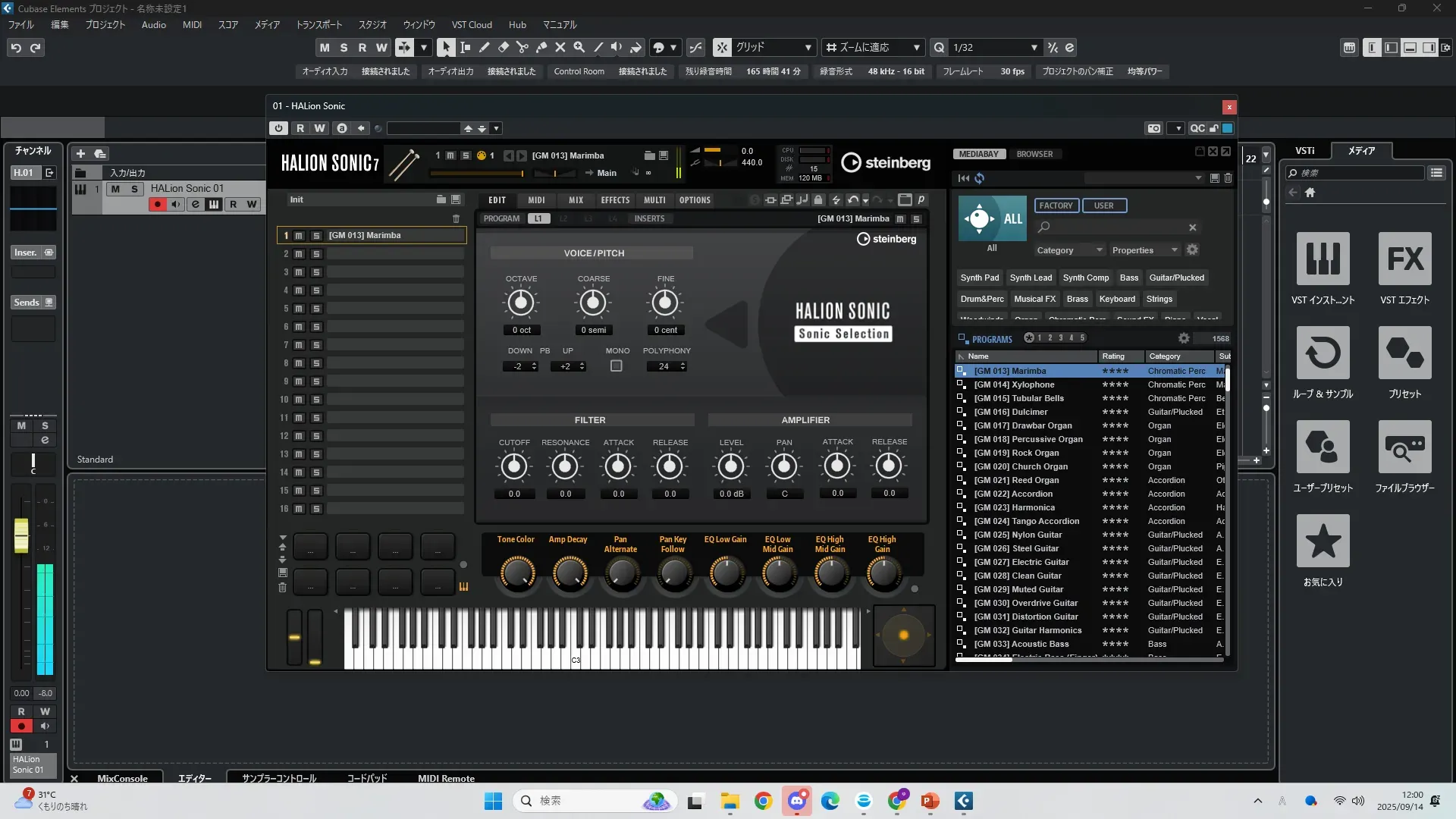Switch to the EFFECTS tab in HALion
This screenshot has height=819, width=1456.
615,200
